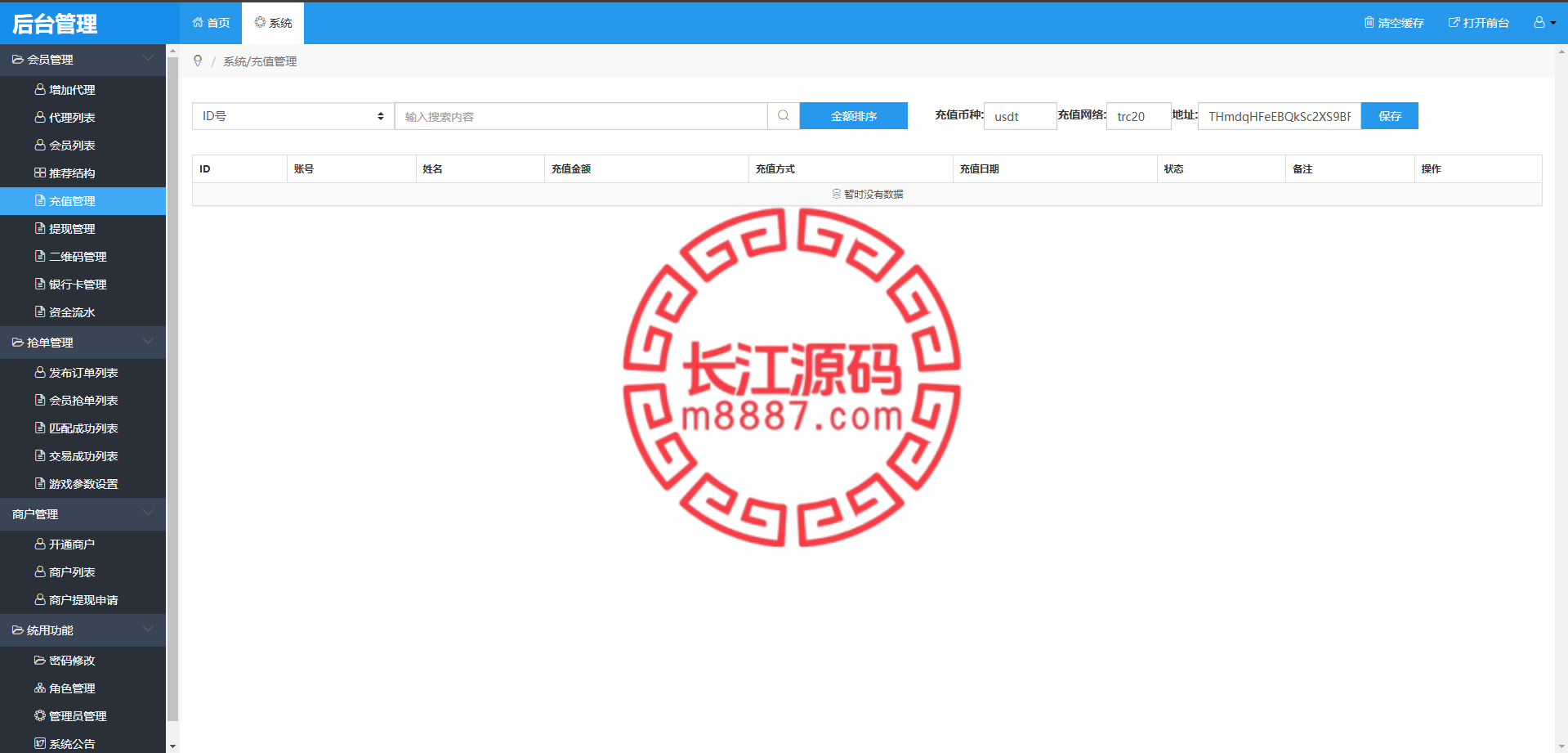Click the ID column header
This screenshot has height=753, width=1568.
click(239, 168)
